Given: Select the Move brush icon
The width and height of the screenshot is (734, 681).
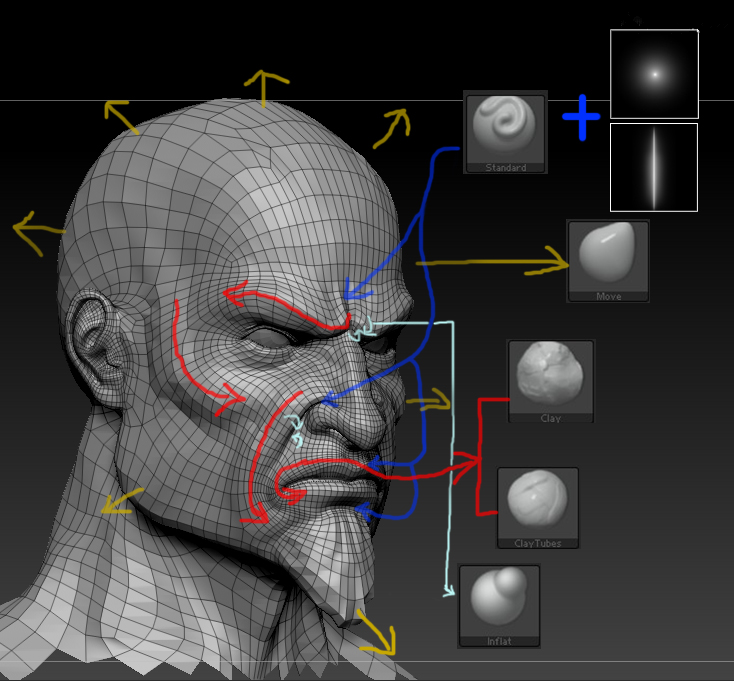Looking at the screenshot, I should 608,261.
